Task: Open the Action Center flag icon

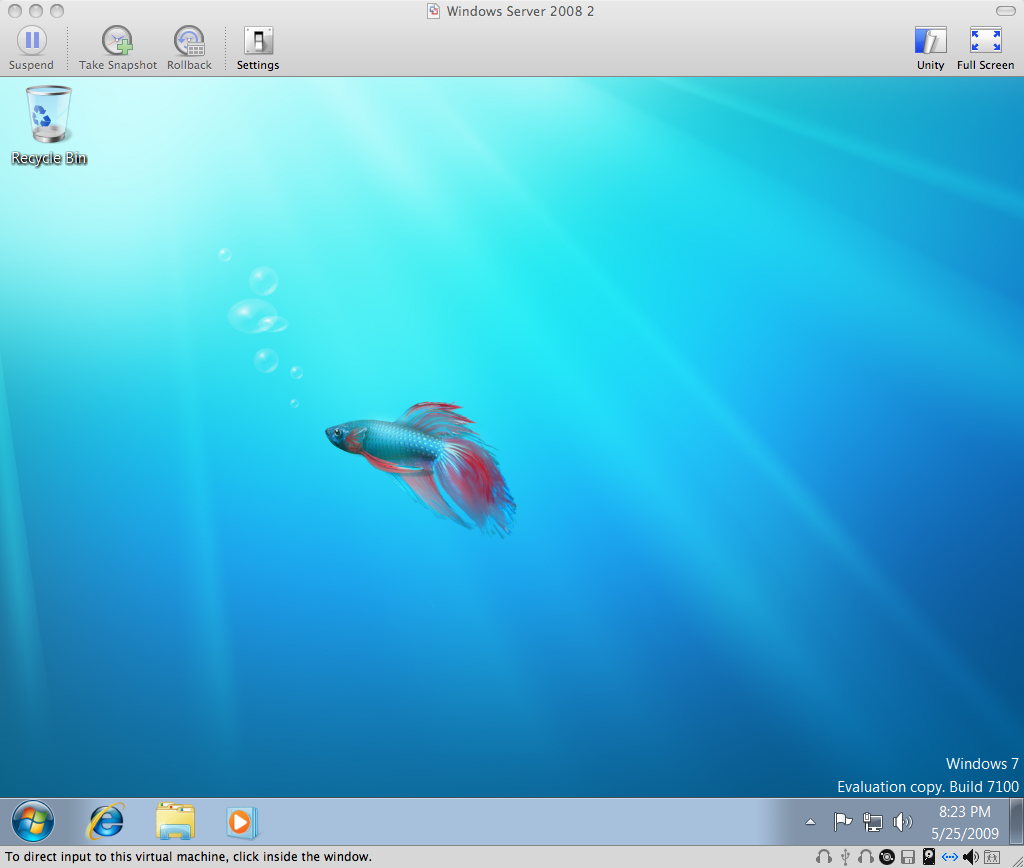Action: [842, 822]
